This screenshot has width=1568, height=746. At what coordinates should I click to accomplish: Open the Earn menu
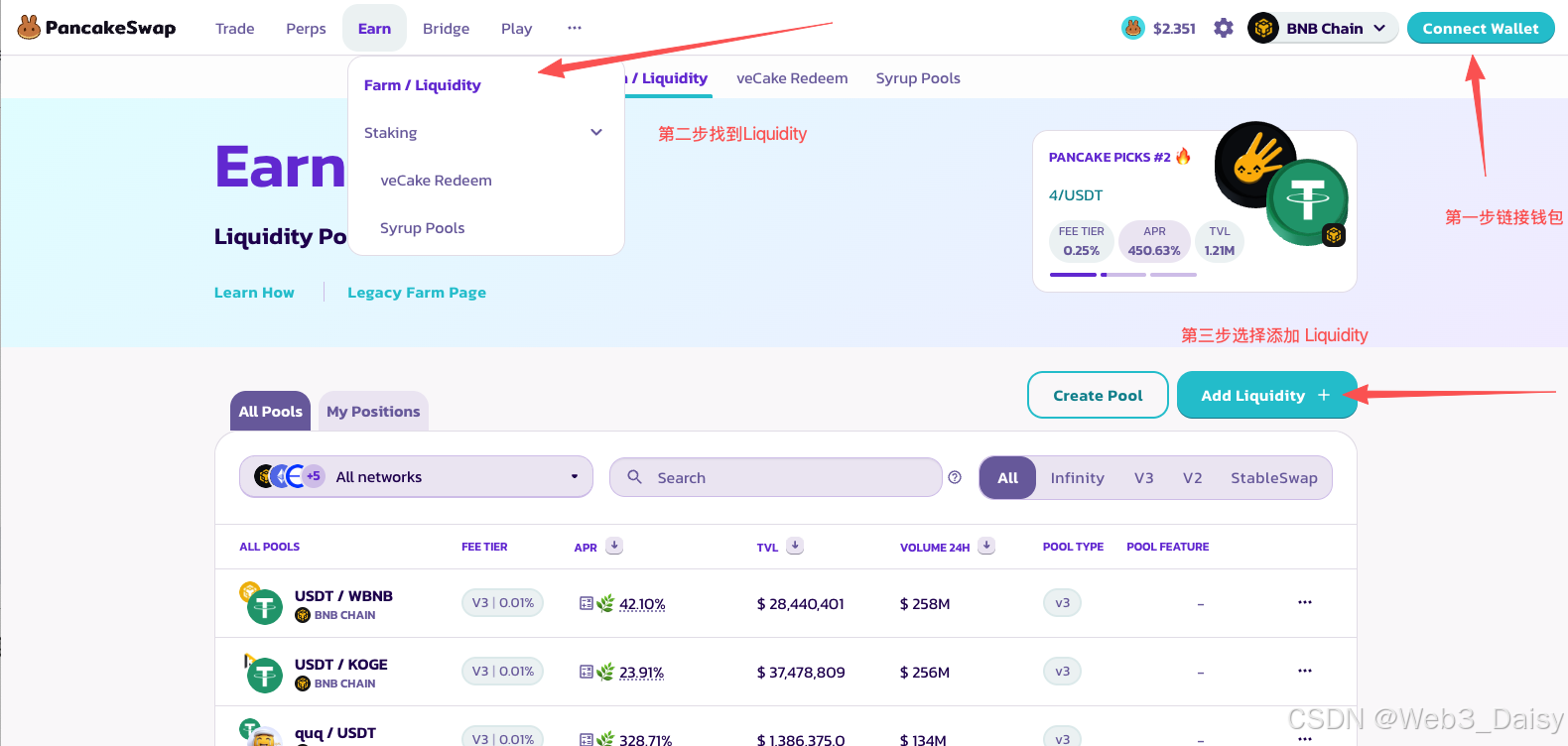point(374,28)
